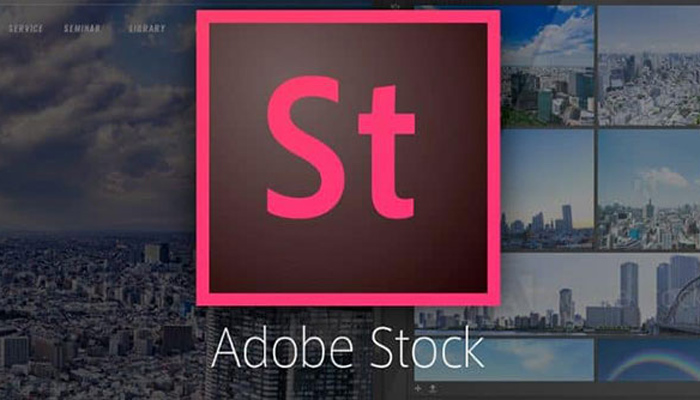Image resolution: width=700 pixels, height=400 pixels.
Task: Click the plus icon below the thumbnails
Action: [418, 387]
